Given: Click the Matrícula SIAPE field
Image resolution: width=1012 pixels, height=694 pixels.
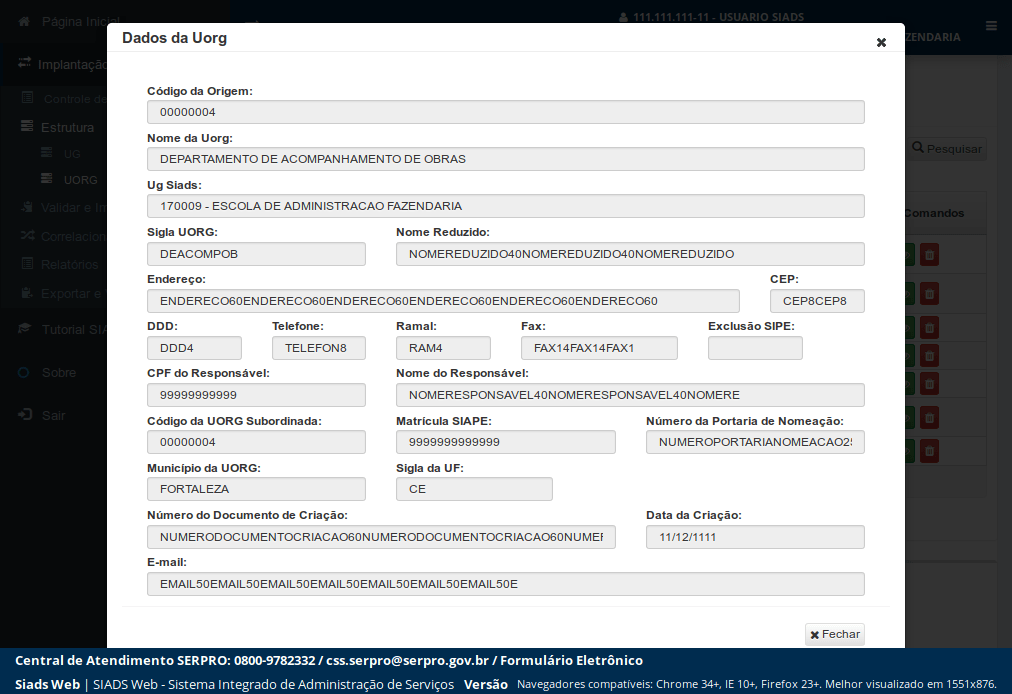Looking at the screenshot, I should click(x=505, y=442).
